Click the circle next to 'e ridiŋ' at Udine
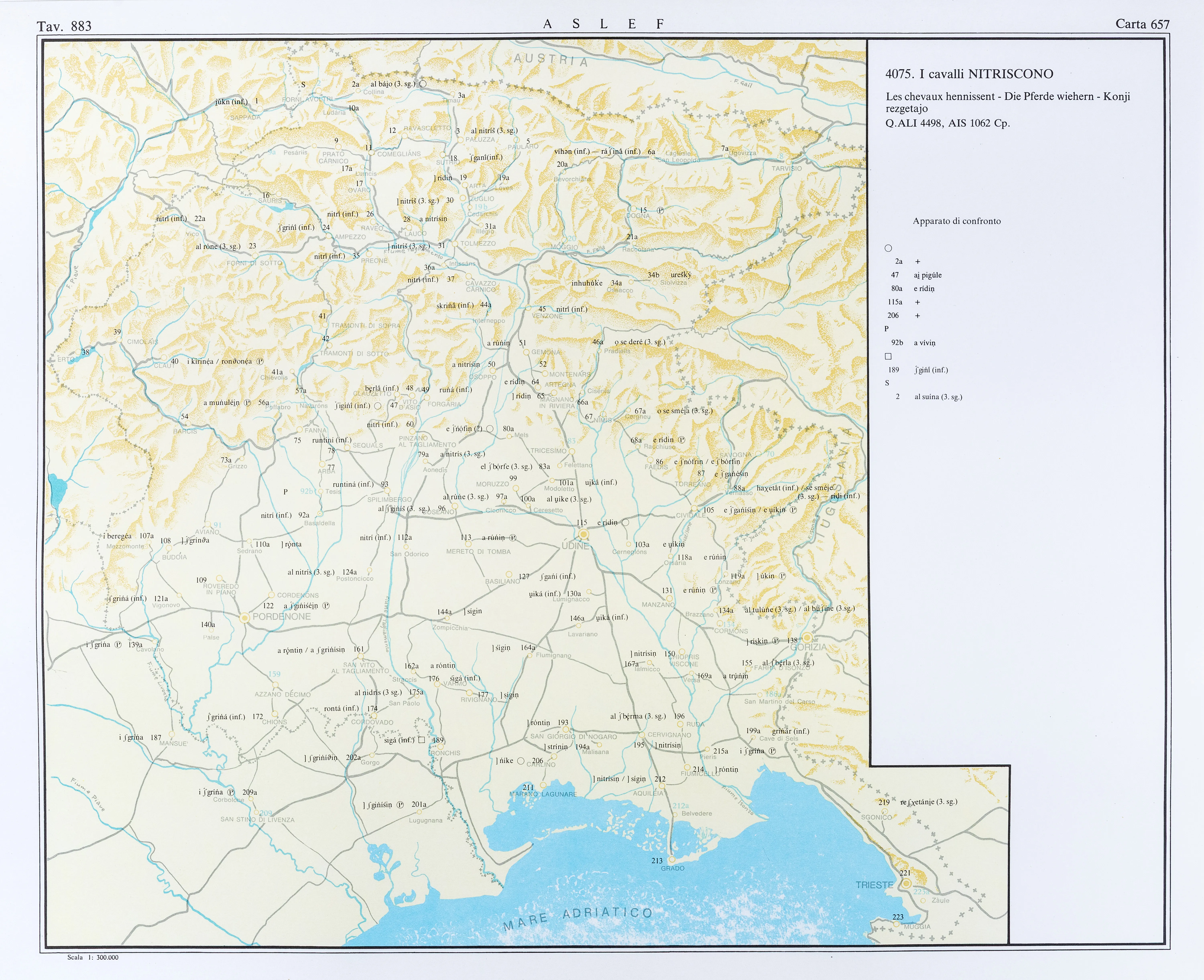This screenshot has height=980, width=1204. (625, 522)
